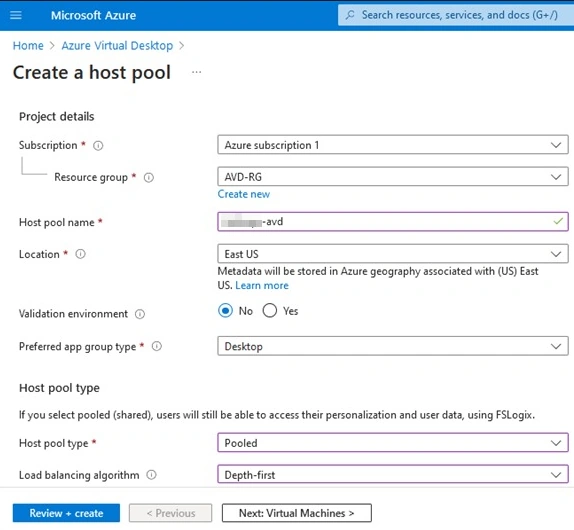The image size is (574, 530).
Task: Open the Host pool type Pooled dropdown
Action: [393, 443]
